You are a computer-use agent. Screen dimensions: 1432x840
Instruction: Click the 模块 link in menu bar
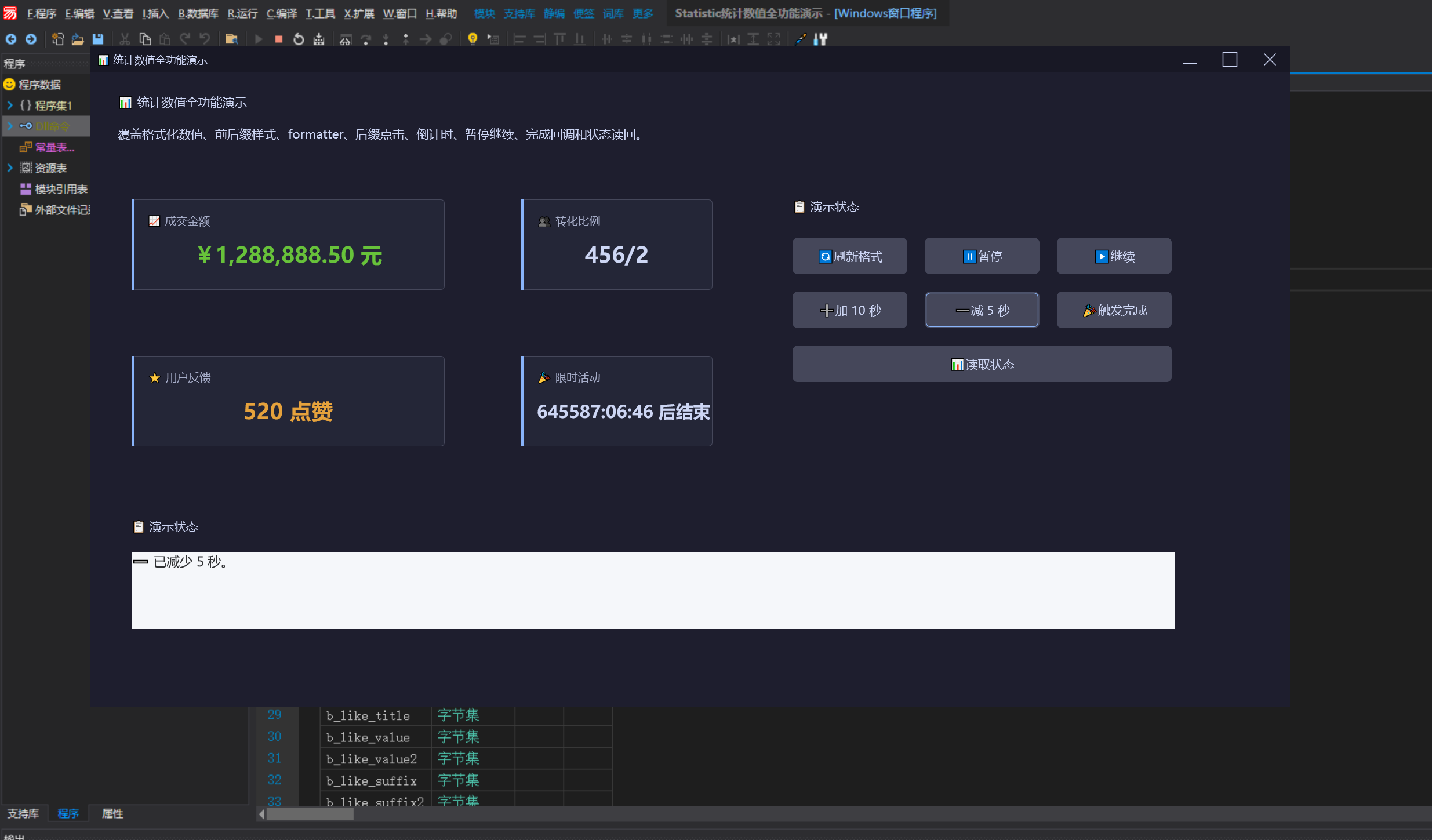tap(485, 13)
